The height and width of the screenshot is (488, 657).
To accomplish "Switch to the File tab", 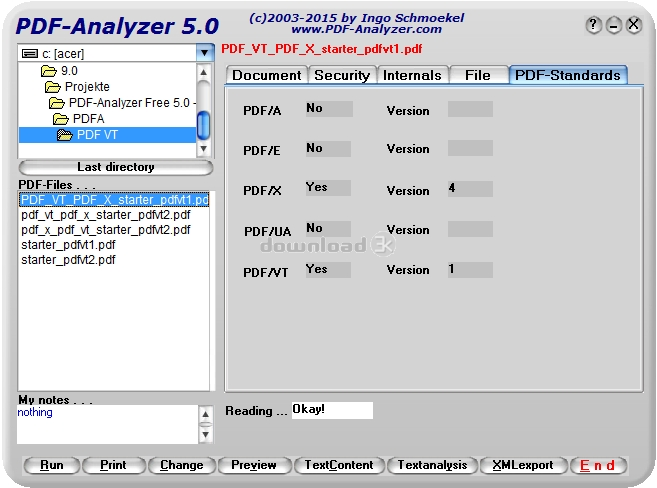I will coord(478,75).
